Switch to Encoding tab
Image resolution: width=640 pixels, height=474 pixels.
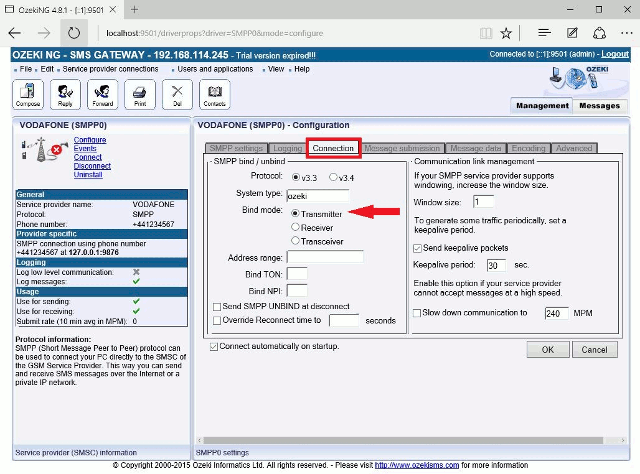(x=529, y=148)
